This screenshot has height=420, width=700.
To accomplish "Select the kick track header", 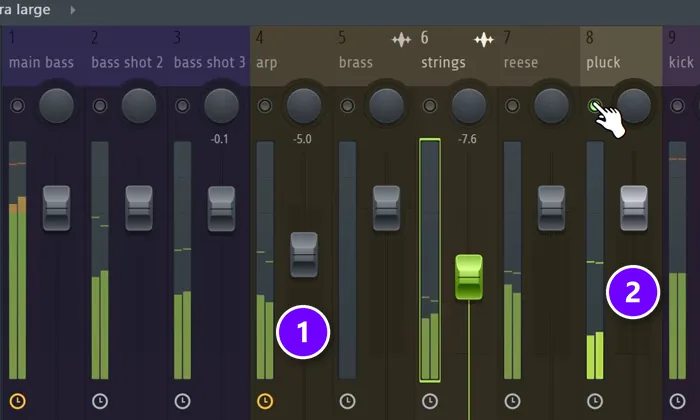I will (x=682, y=56).
